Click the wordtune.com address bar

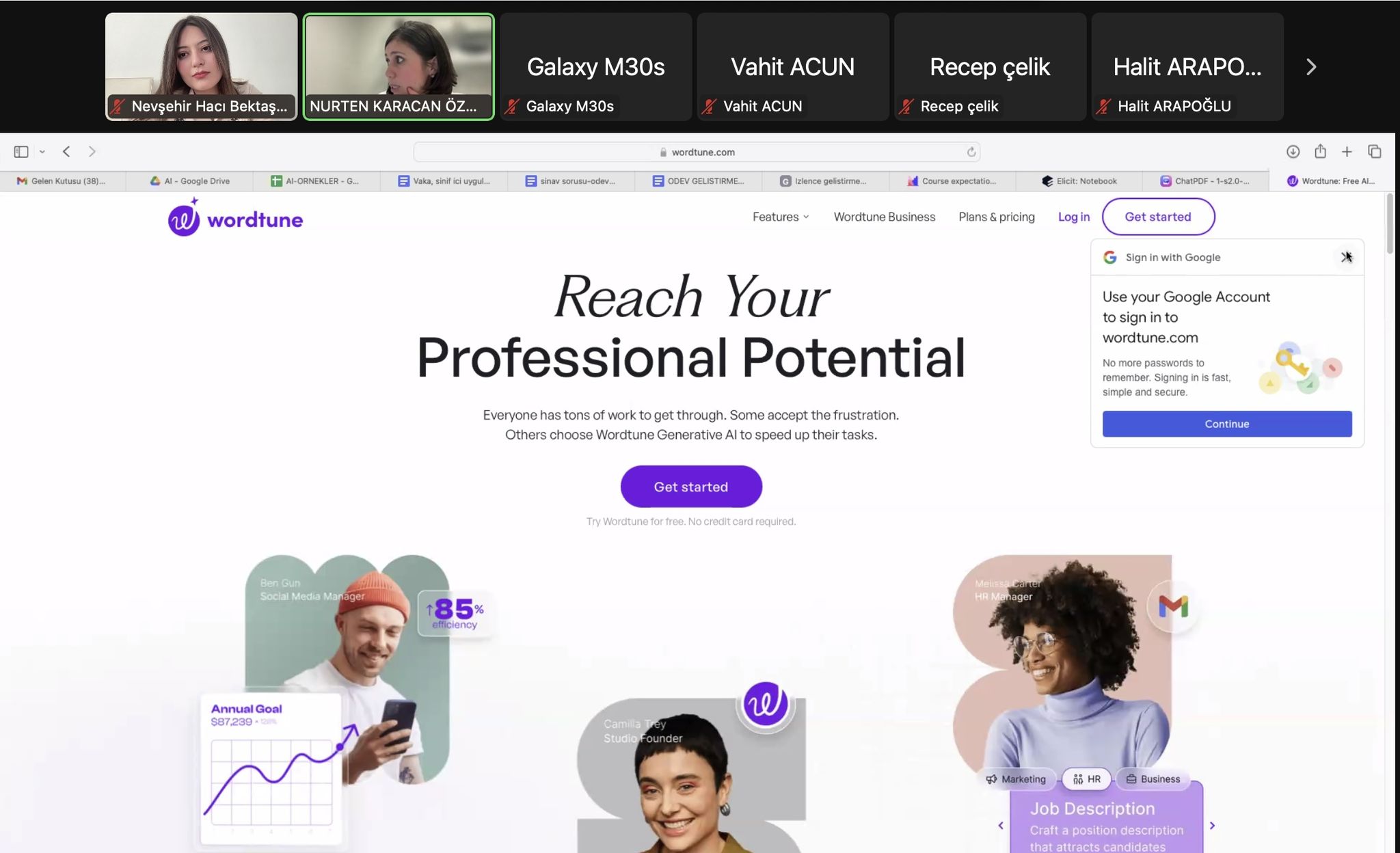(697, 152)
